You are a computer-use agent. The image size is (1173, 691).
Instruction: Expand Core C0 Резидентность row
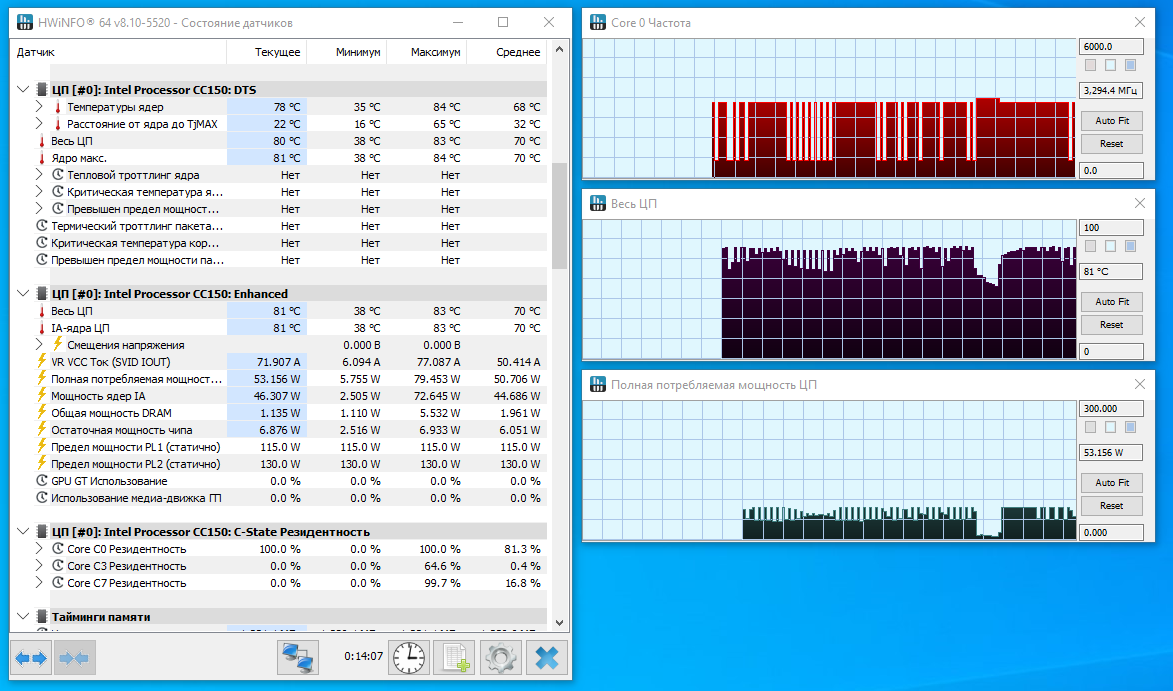[39, 549]
